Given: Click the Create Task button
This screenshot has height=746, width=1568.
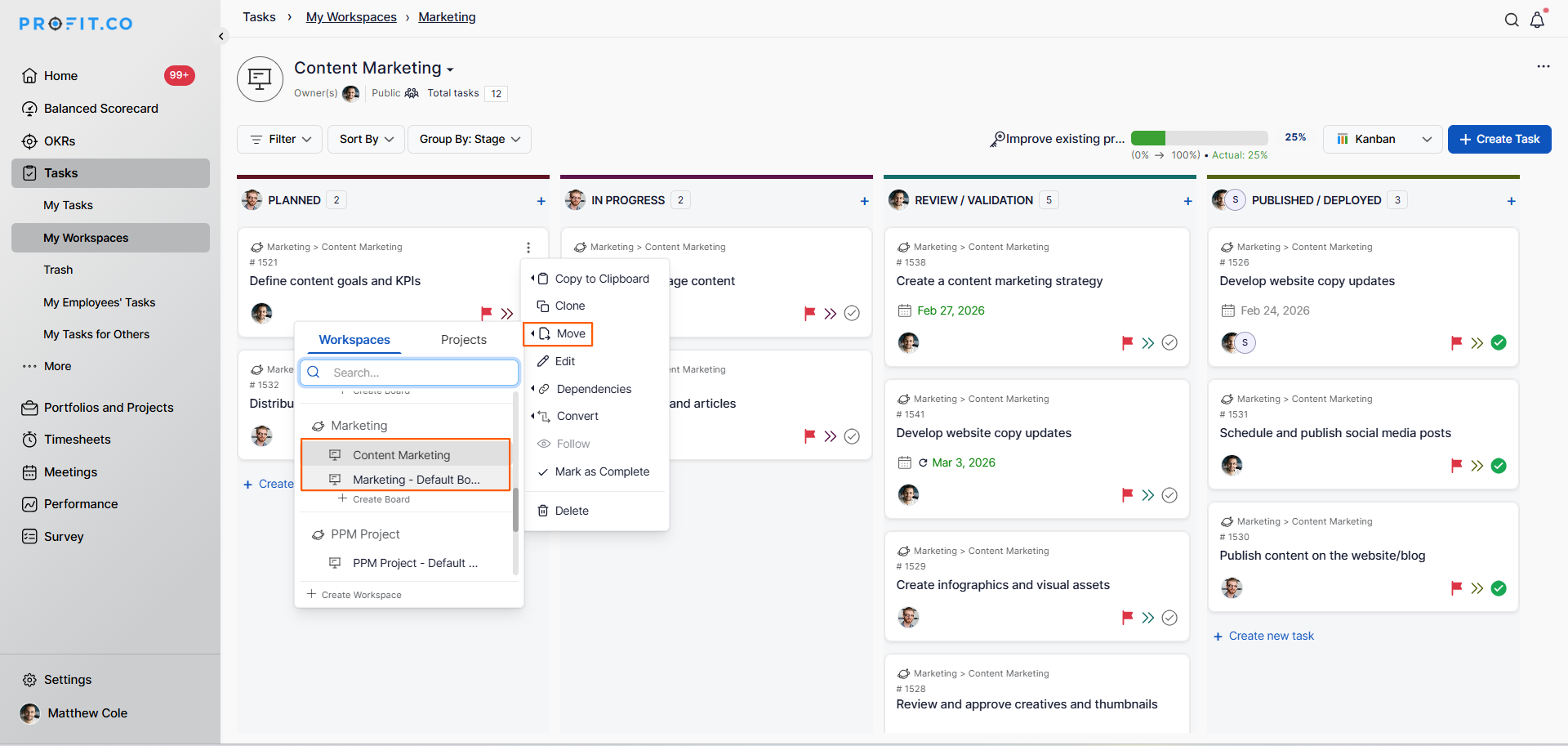Looking at the screenshot, I should click(x=1499, y=140).
